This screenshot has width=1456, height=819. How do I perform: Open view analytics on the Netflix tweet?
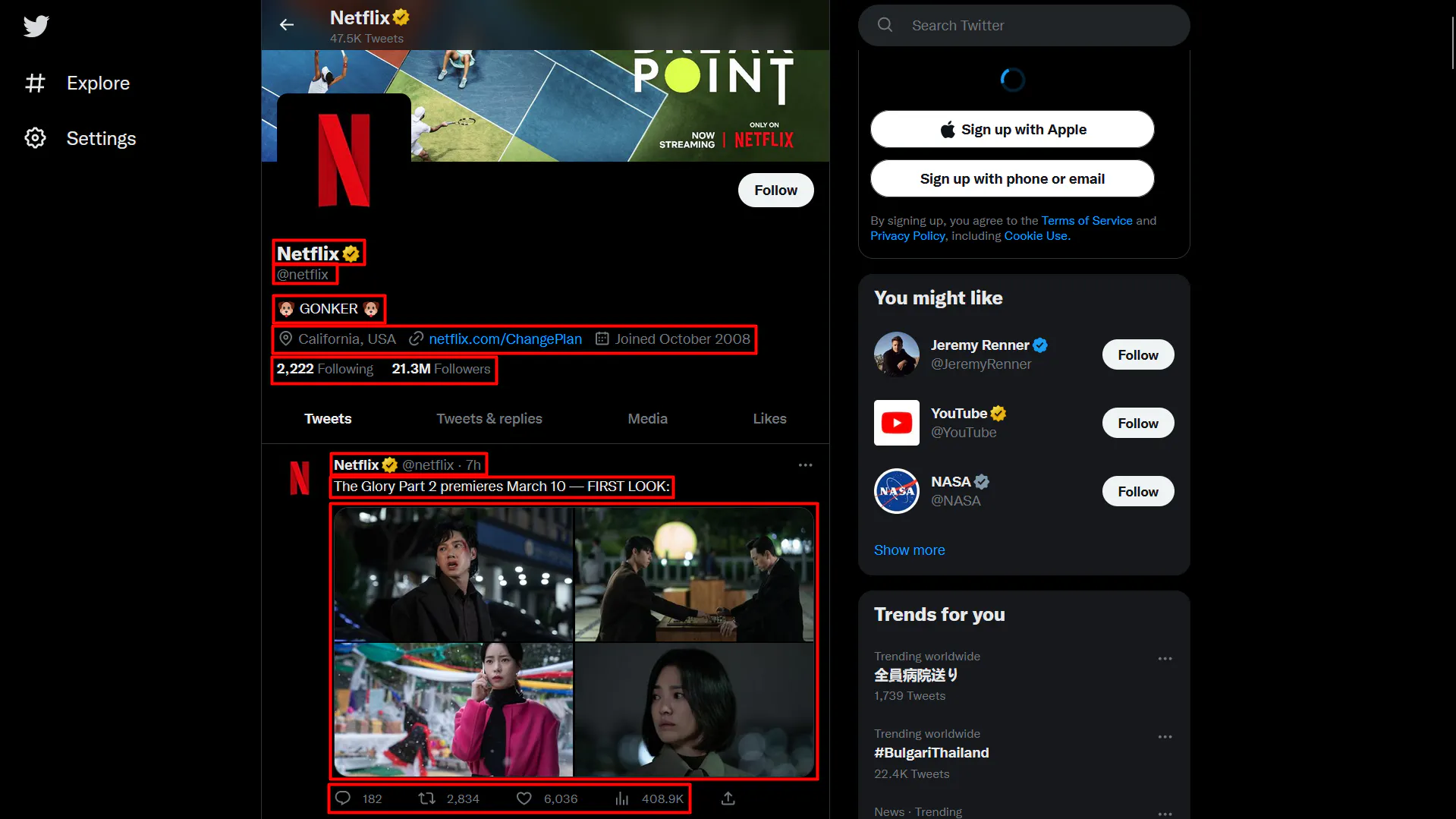622,798
